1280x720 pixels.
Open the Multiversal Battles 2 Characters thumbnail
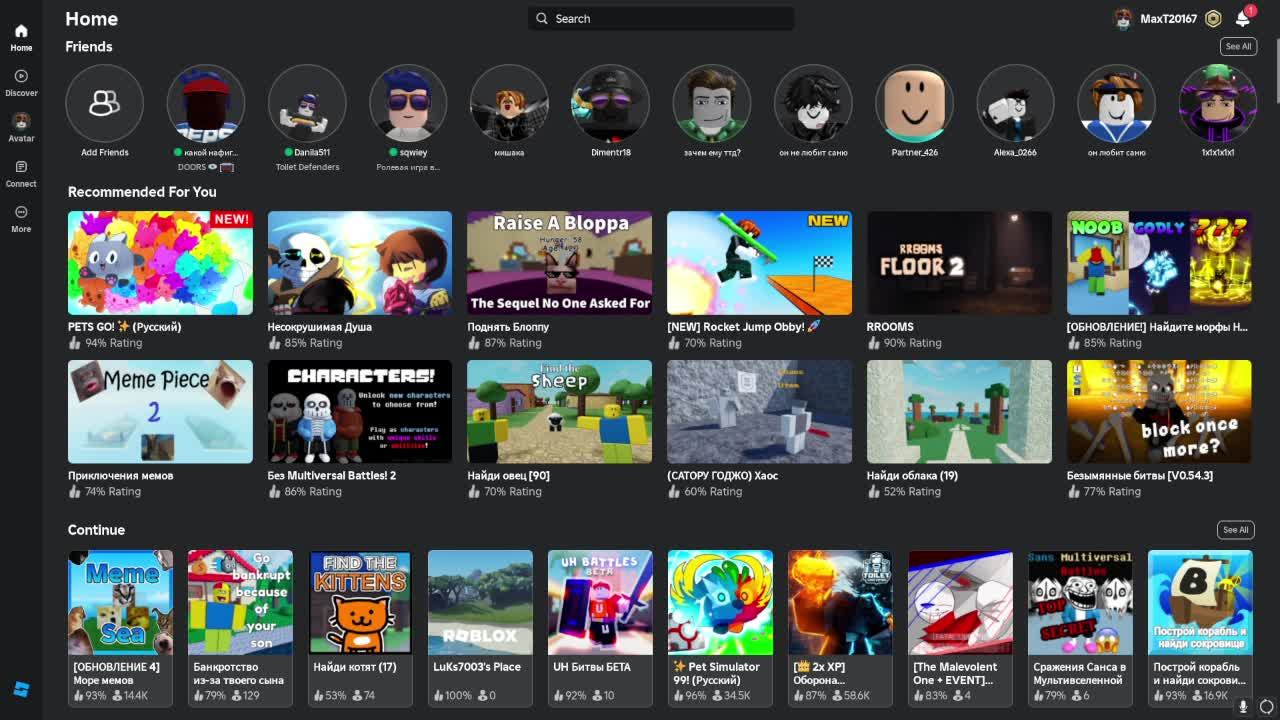pyautogui.click(x=360, y=412)
